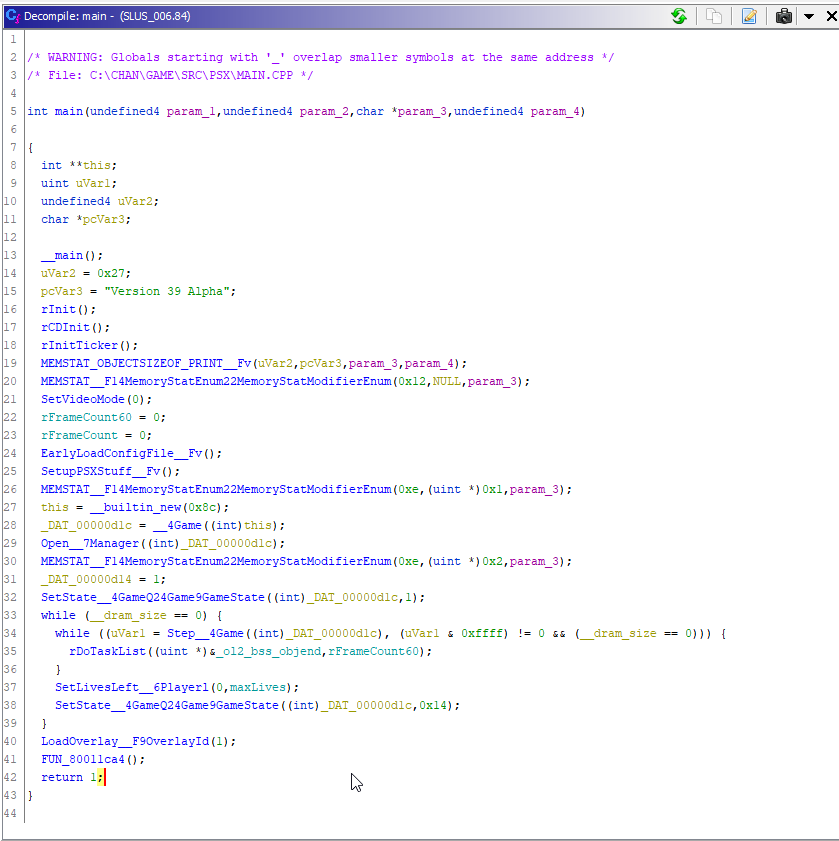This screenshot has height=841, width=839.
Task: Click the Copy icon in decompiler toolbar
Action: pos(714,16)
